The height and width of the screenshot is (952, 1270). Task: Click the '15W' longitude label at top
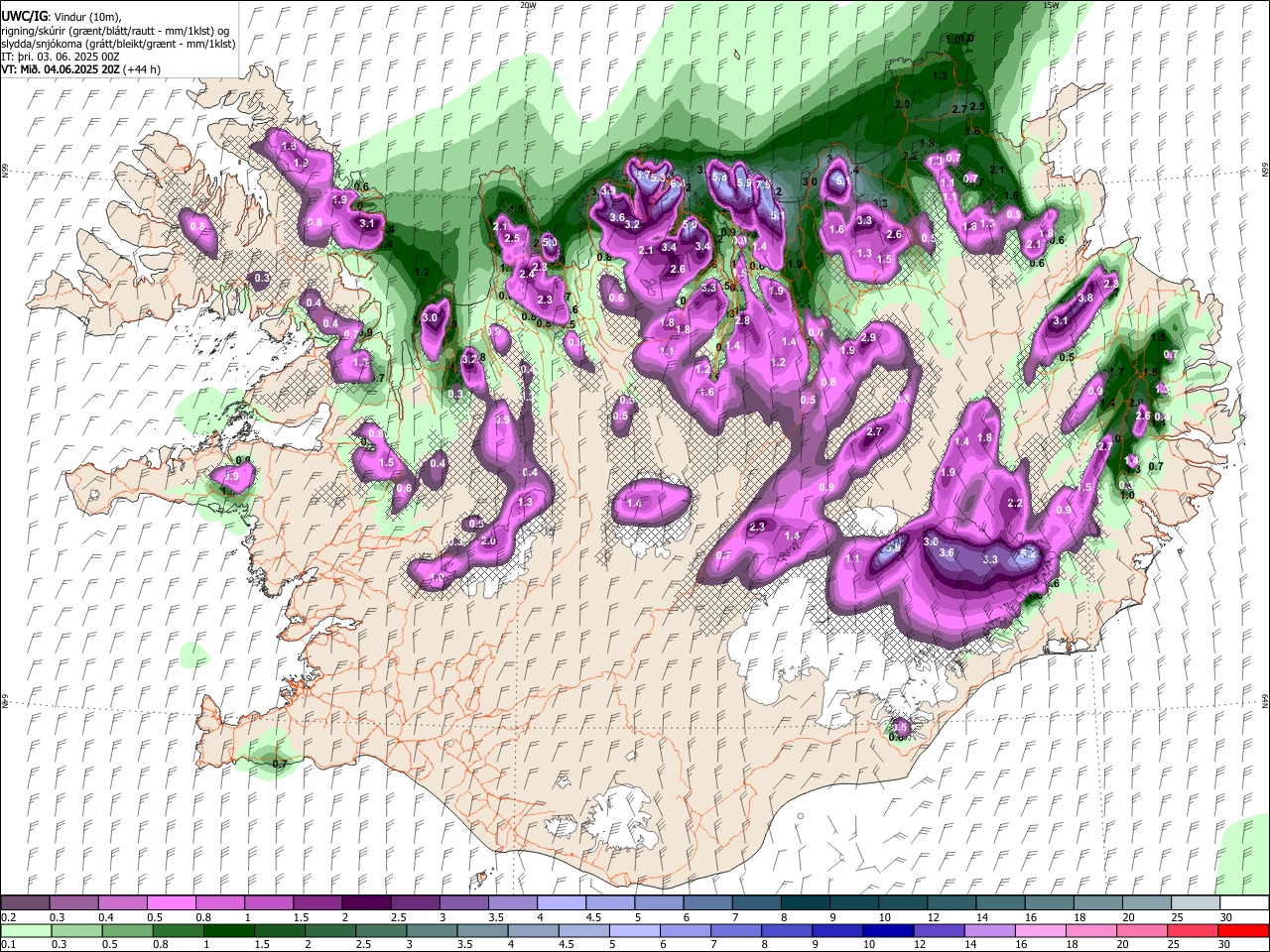pos(1051,5)
